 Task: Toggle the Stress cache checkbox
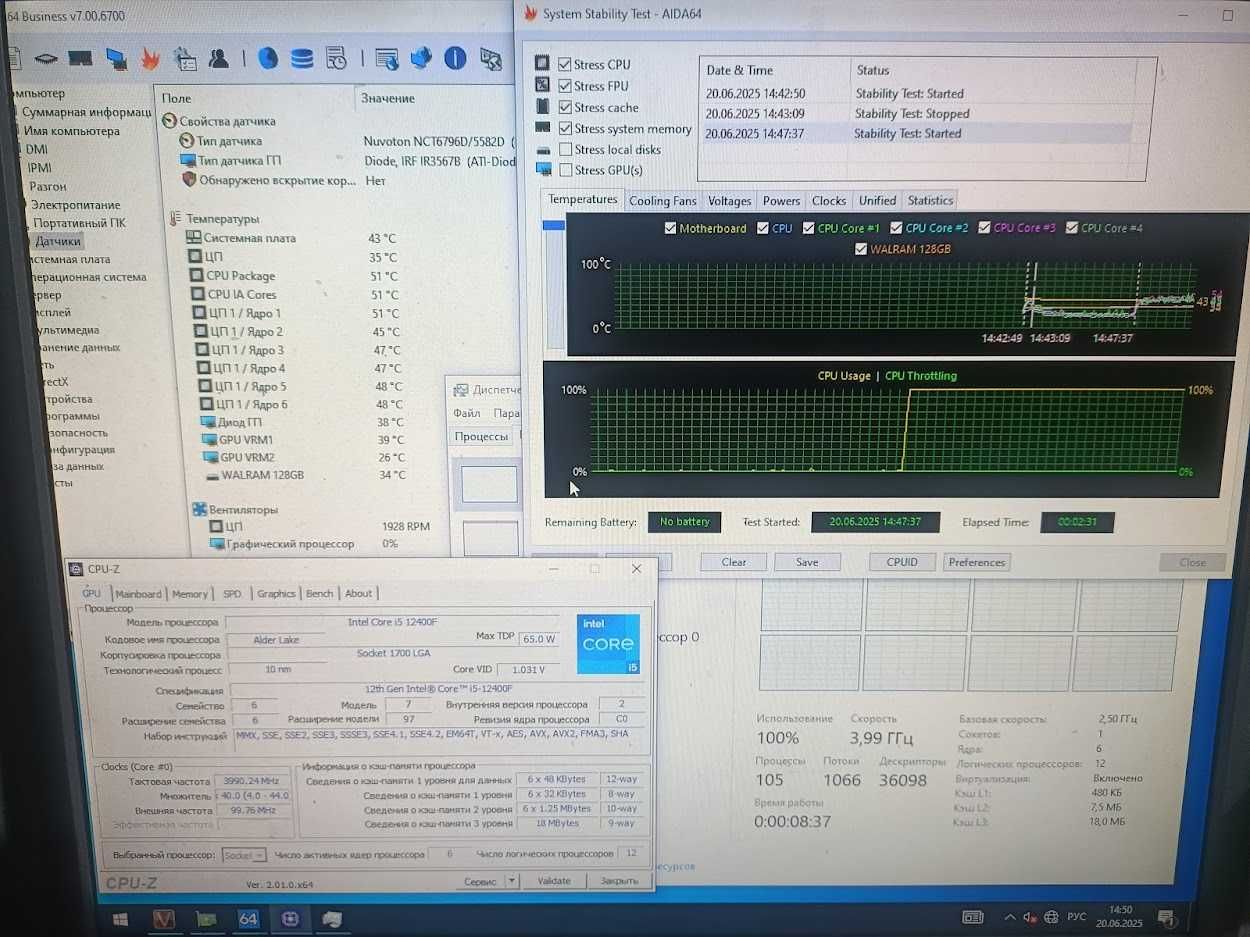[x=565, y=107]
